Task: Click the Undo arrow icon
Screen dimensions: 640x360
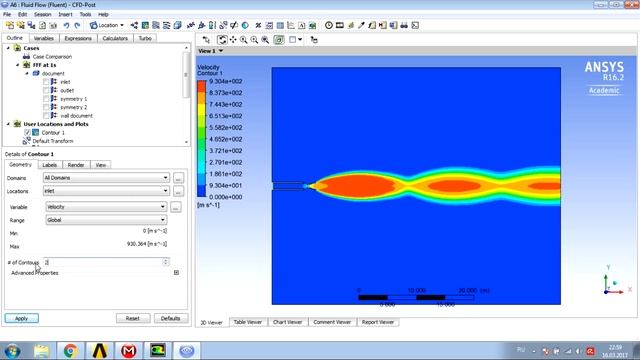Action: pos(66,25)
